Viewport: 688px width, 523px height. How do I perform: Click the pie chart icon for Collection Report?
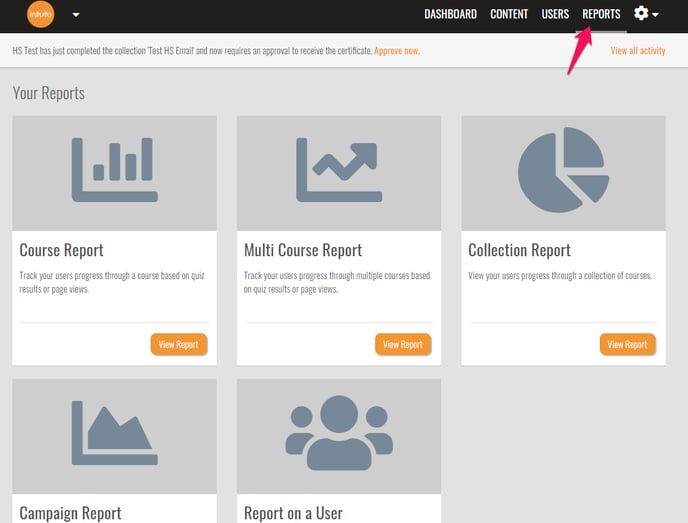click(x=563, y=170)
